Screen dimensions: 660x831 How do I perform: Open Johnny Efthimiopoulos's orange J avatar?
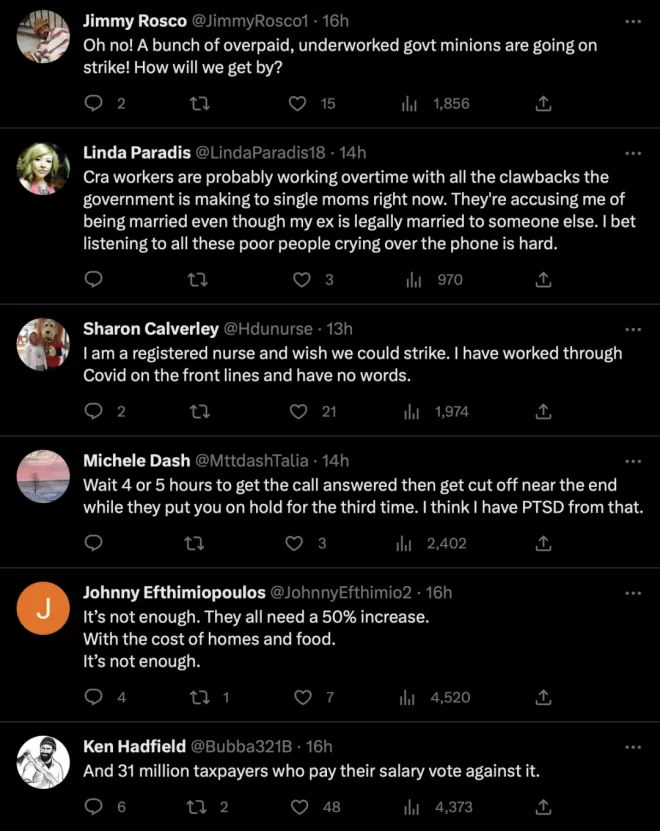point(43,608)
